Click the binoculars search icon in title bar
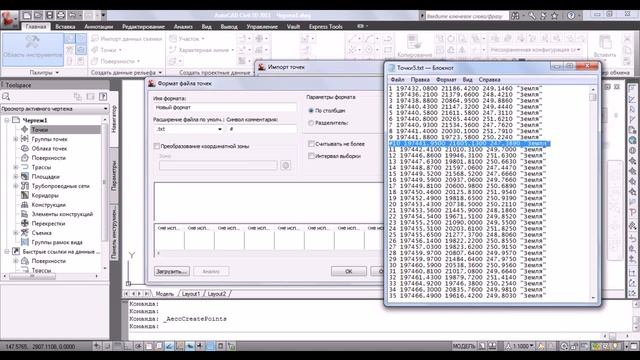Image resolution: width=640 pixels, height=360 pixels. point(516,16)
